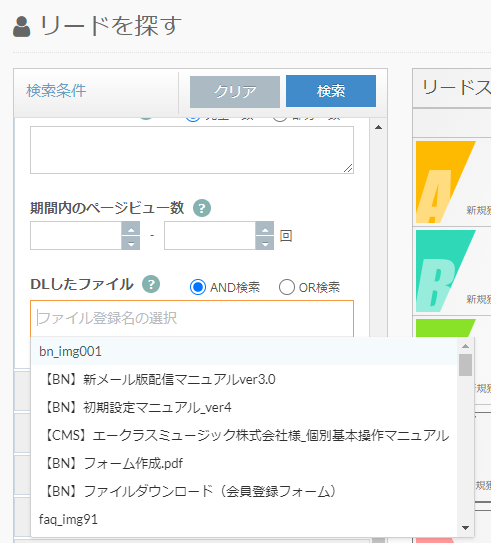Select the AND検索 radio button
This screenshot has height=543, width=491.
click(x=198, y=287)
